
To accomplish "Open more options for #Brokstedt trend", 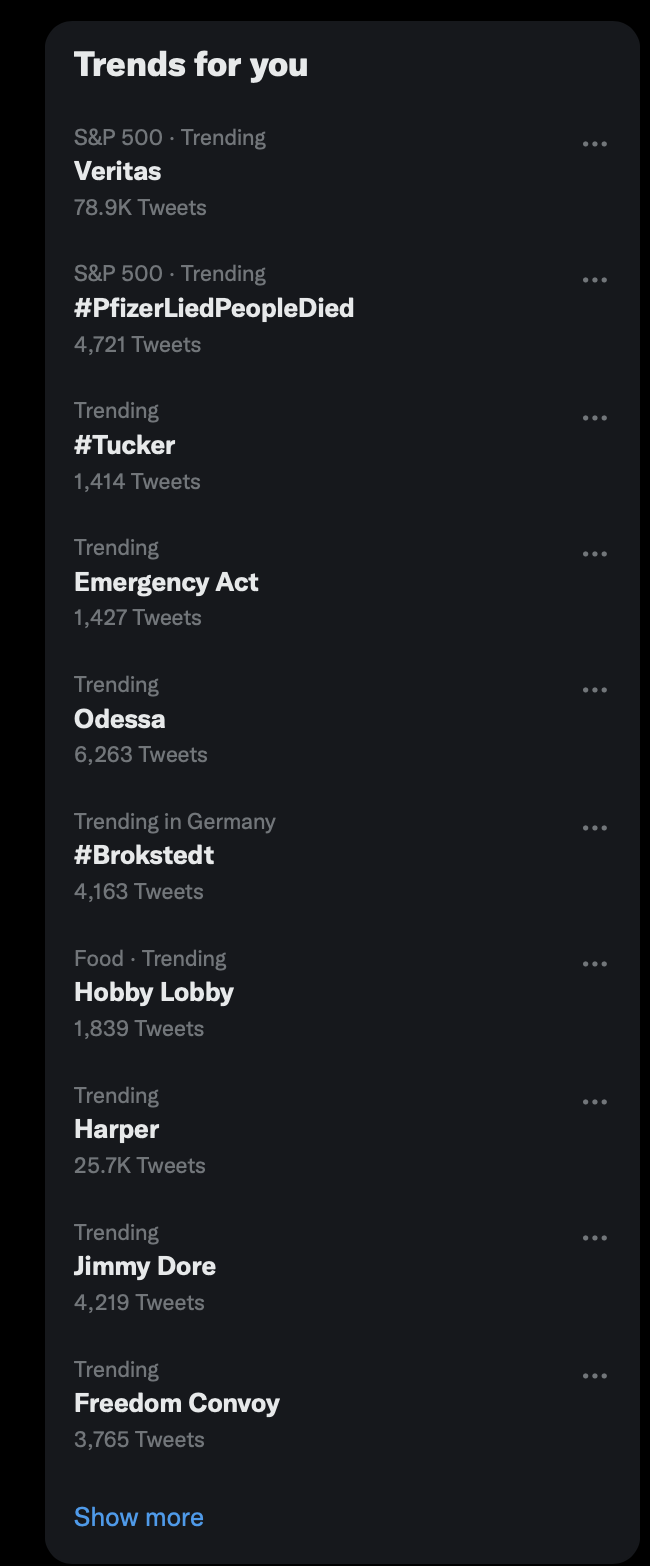I will (x=595, y=827).
